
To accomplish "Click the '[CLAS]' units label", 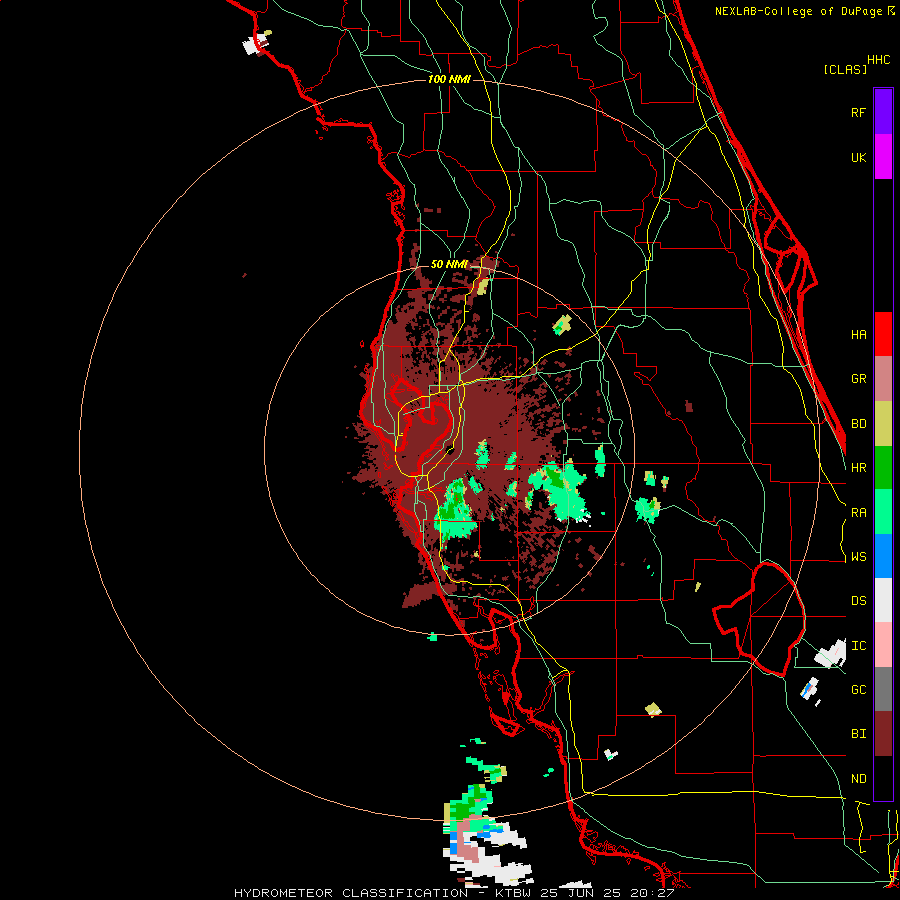I will (845, 69).
